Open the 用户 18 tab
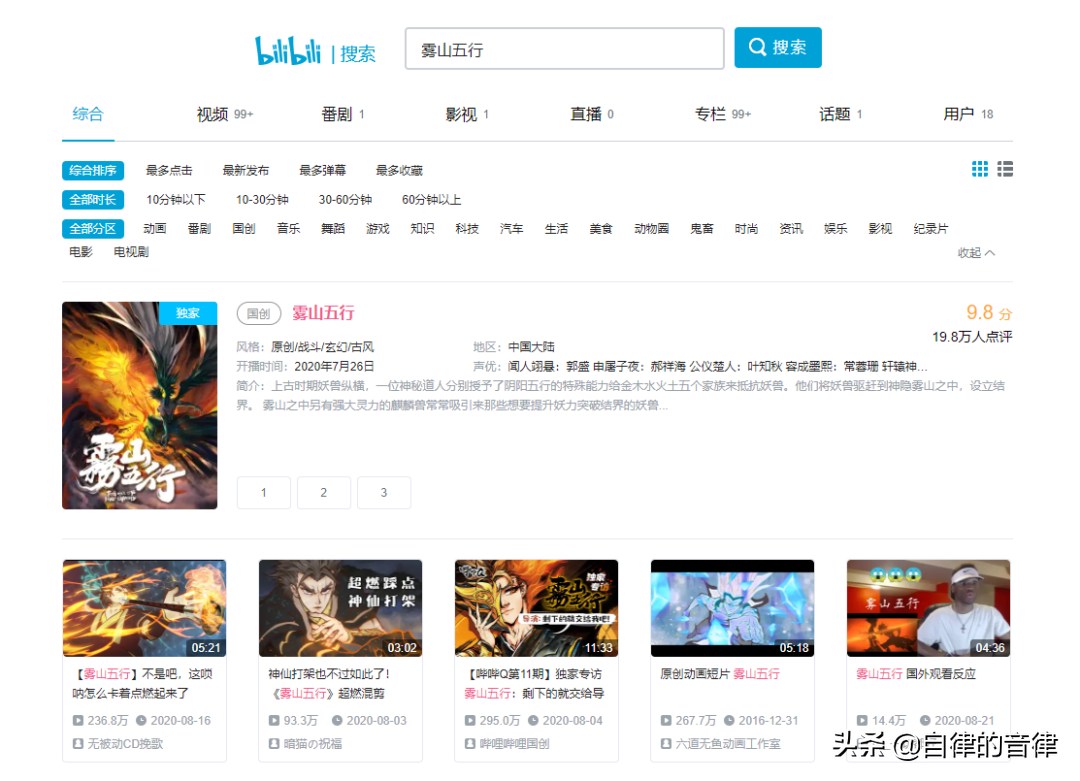The width and height of the screenshot is (1080, 781). click(968, 114)
